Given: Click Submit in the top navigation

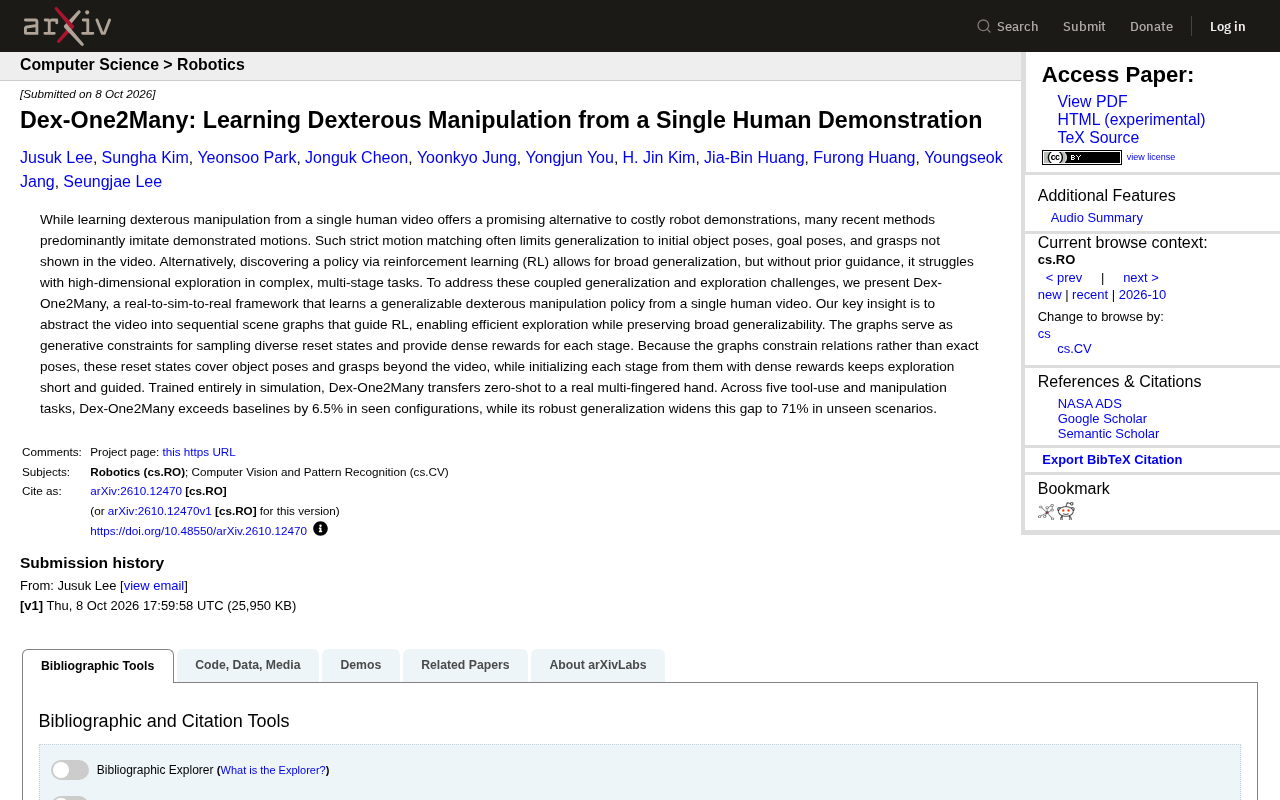Looking at the screenshot, I should coord(1084,26).
